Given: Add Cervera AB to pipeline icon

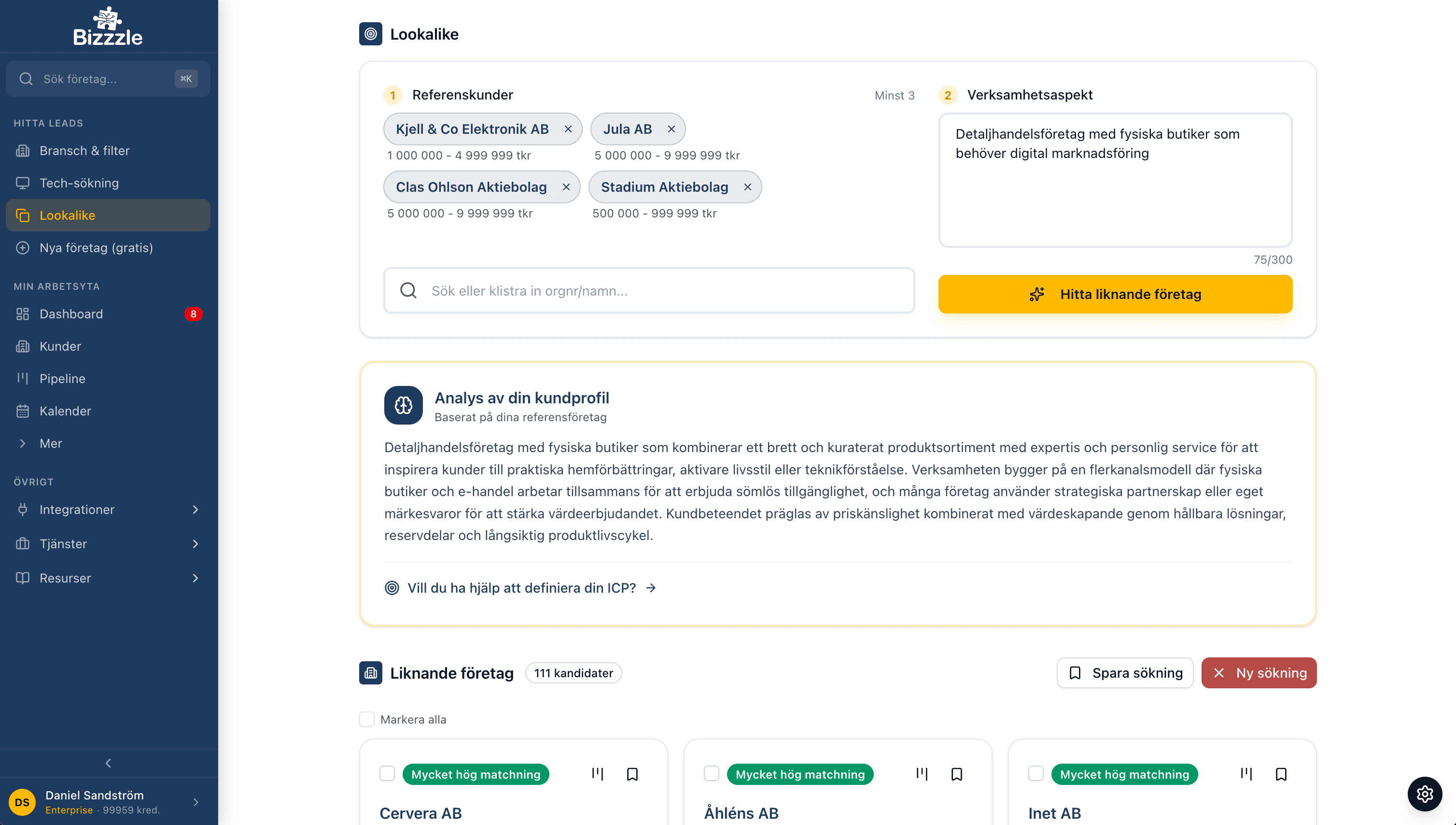Looking at the screenshot, I should pyautogui.click(x=598, y=774).
